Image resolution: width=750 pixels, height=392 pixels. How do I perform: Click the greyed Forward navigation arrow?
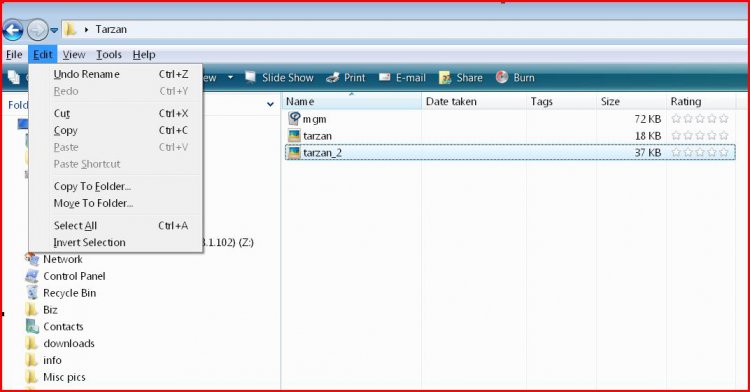[37, 31]
